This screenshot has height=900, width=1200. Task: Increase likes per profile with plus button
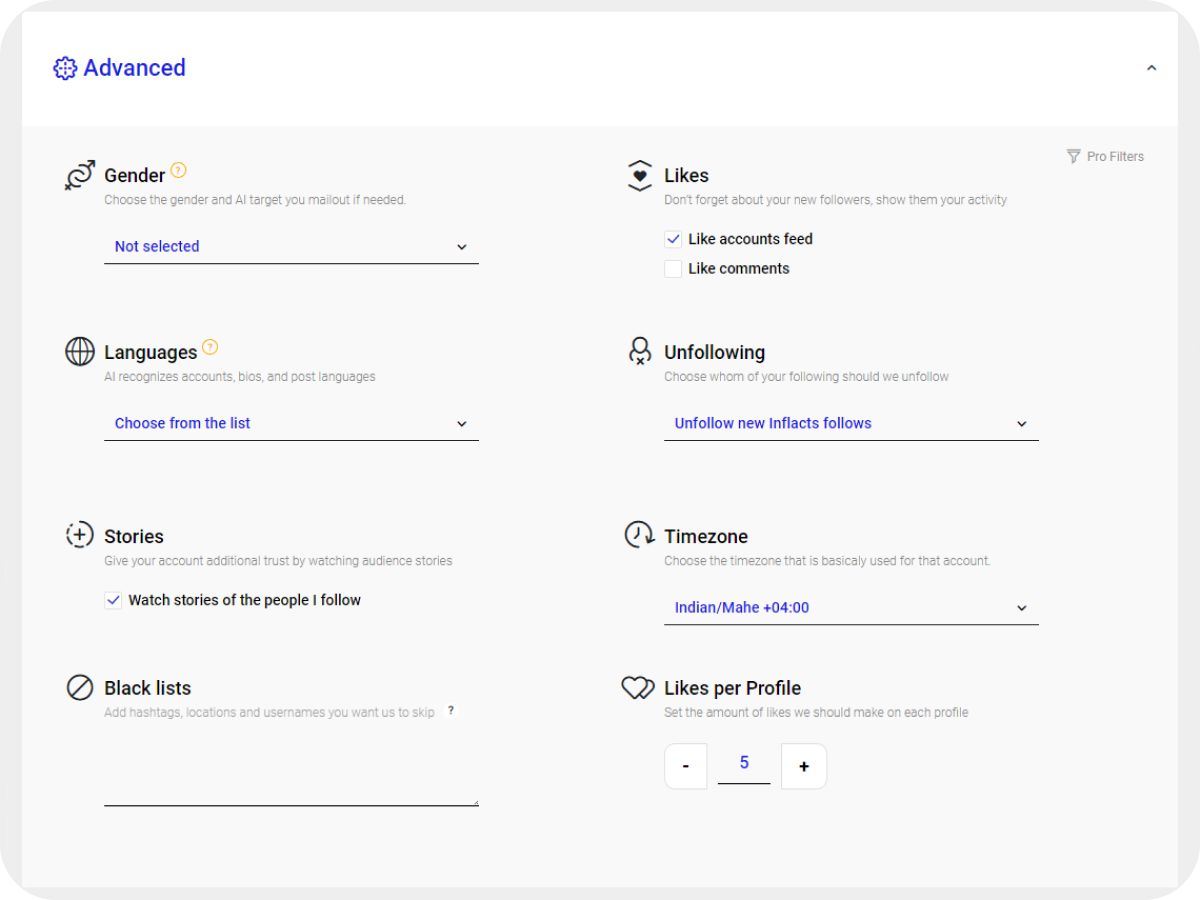pyautogui.click(x=804, y=766)
